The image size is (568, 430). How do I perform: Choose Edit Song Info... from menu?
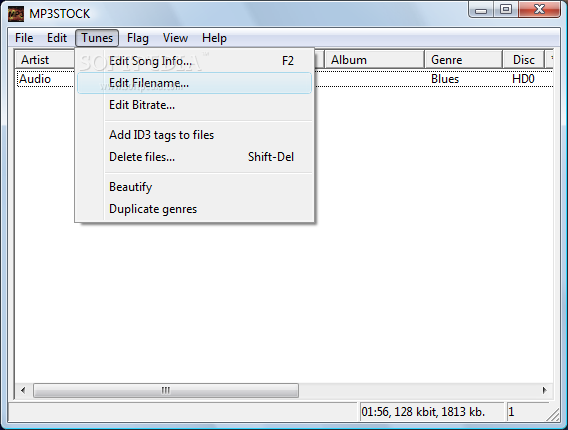click(195, 61)
